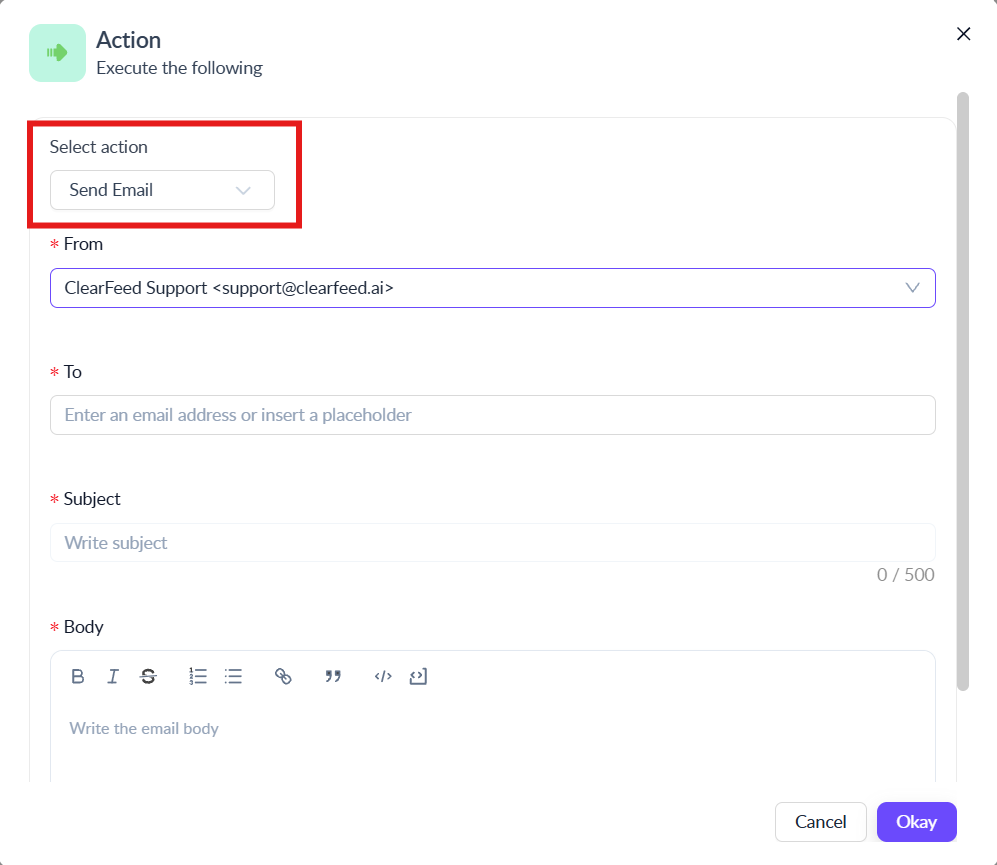
Task: Click the green Action arrow icon
Action: [57, 53]
